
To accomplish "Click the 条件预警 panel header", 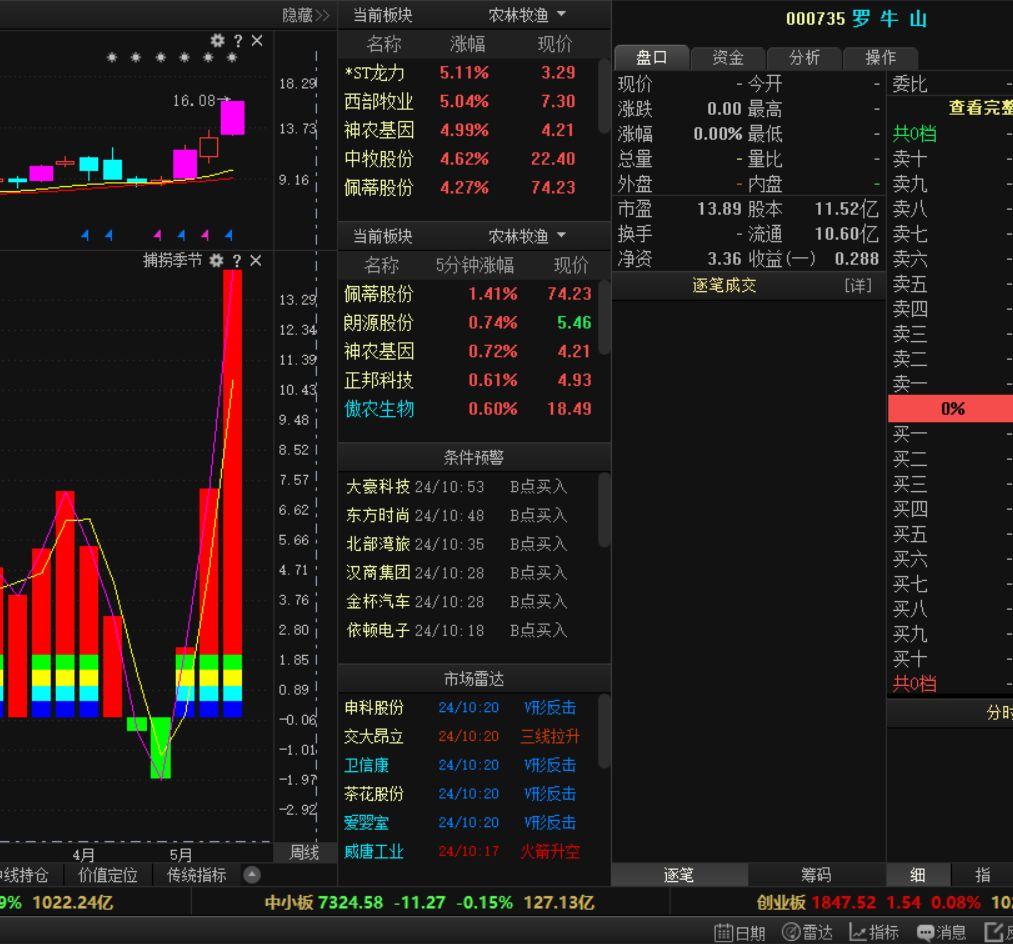I will point(474,457).
